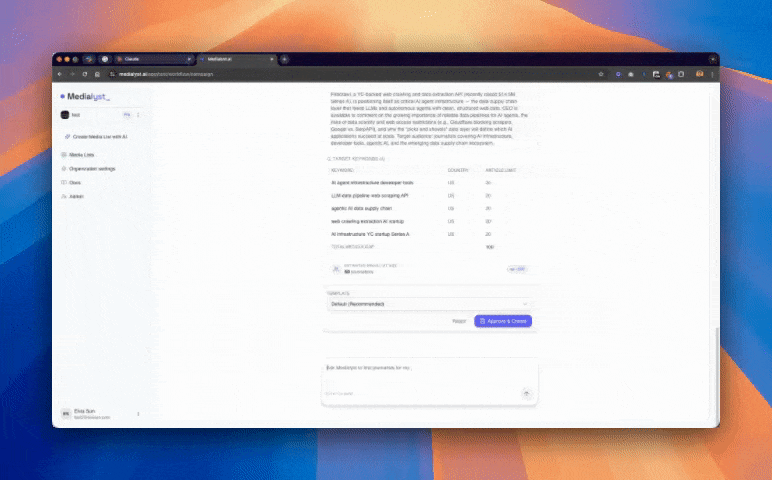Click the keyword 'LLM data pipeline web scraping API'
772x480 pixels.
click(x=370, y=195)
